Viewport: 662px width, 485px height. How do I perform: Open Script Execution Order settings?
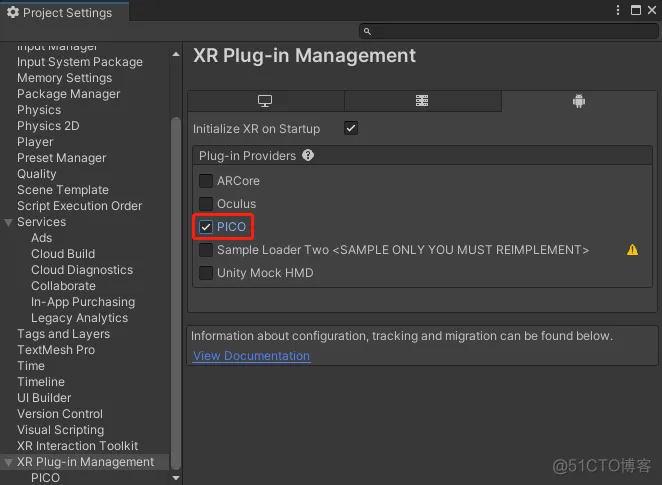click(x=79, y=206)
